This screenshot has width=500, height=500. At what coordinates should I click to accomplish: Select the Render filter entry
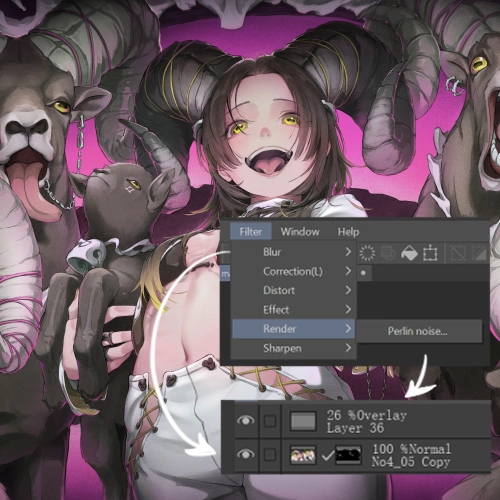point(294,329)
